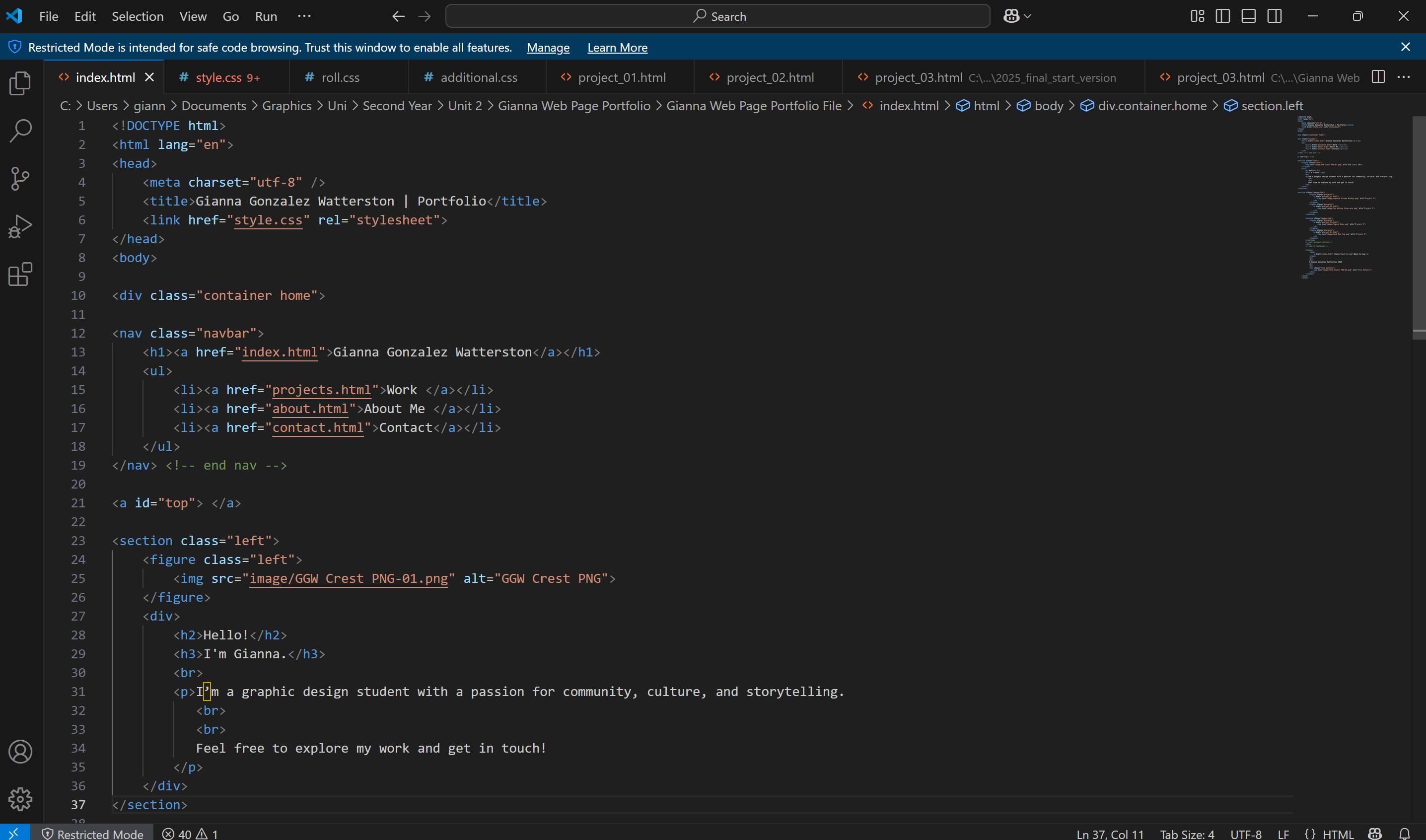Open the remote window indicator
This screenshot has height=840, width=1426.
tap(15, 833)
